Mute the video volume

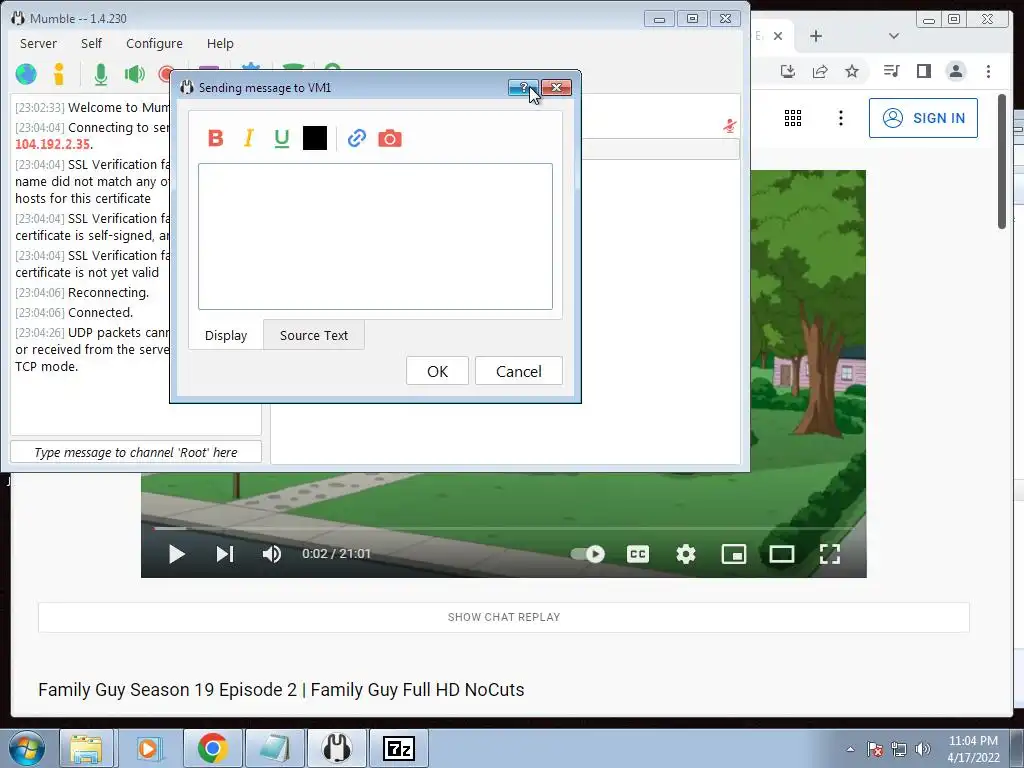coord(272,554)
